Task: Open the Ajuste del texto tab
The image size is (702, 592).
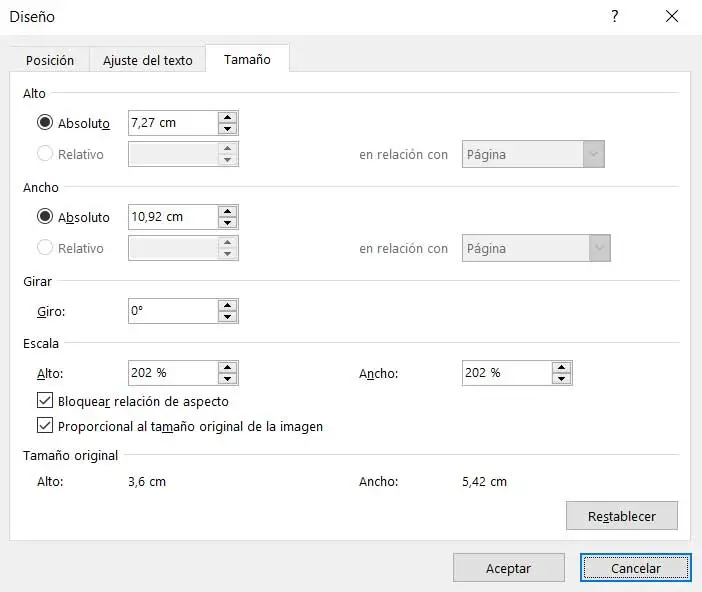Action: tap(148, 60)
